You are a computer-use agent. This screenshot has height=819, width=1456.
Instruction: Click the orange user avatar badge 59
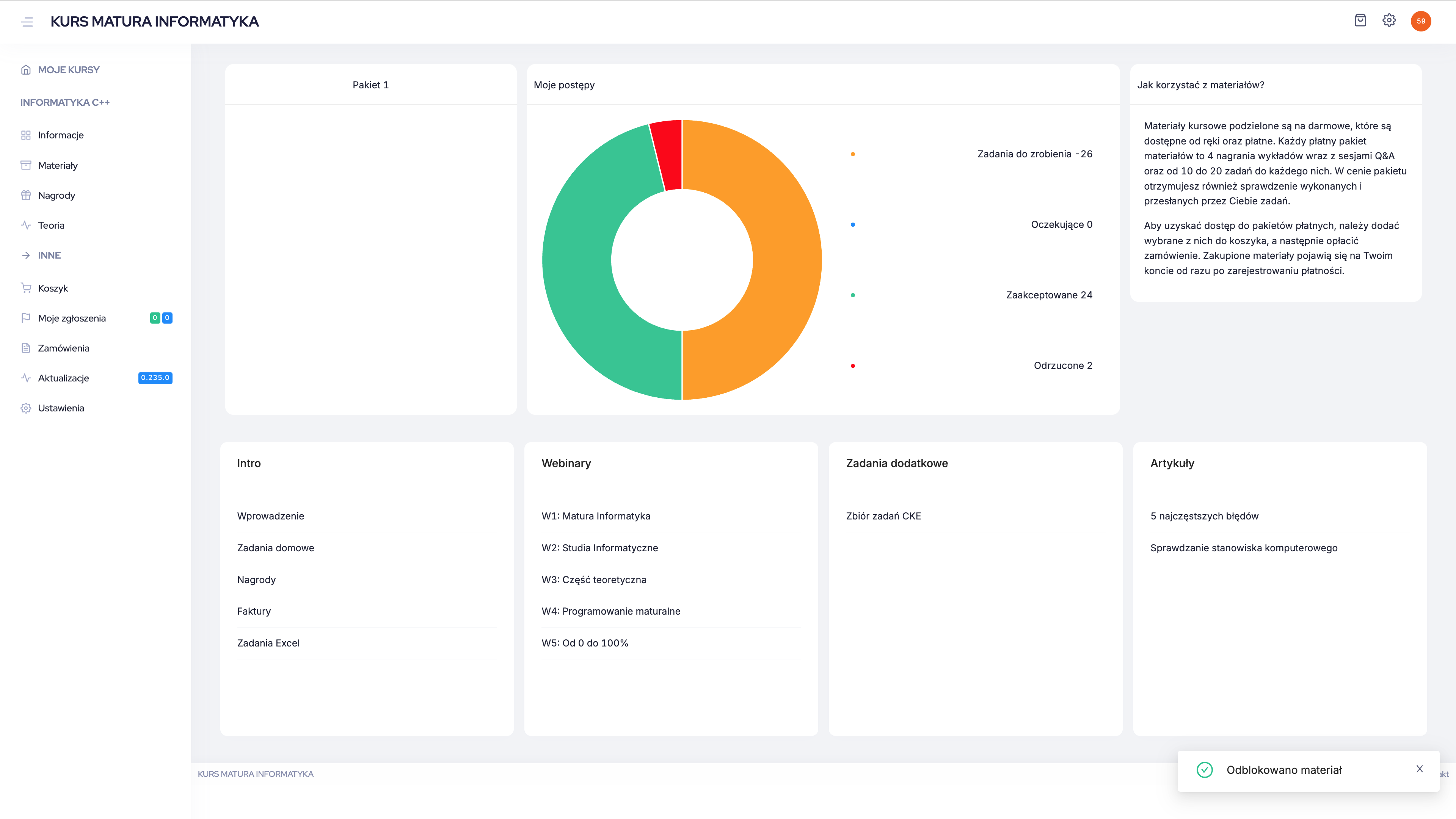pyautogui.click(x=1420, y=21)
